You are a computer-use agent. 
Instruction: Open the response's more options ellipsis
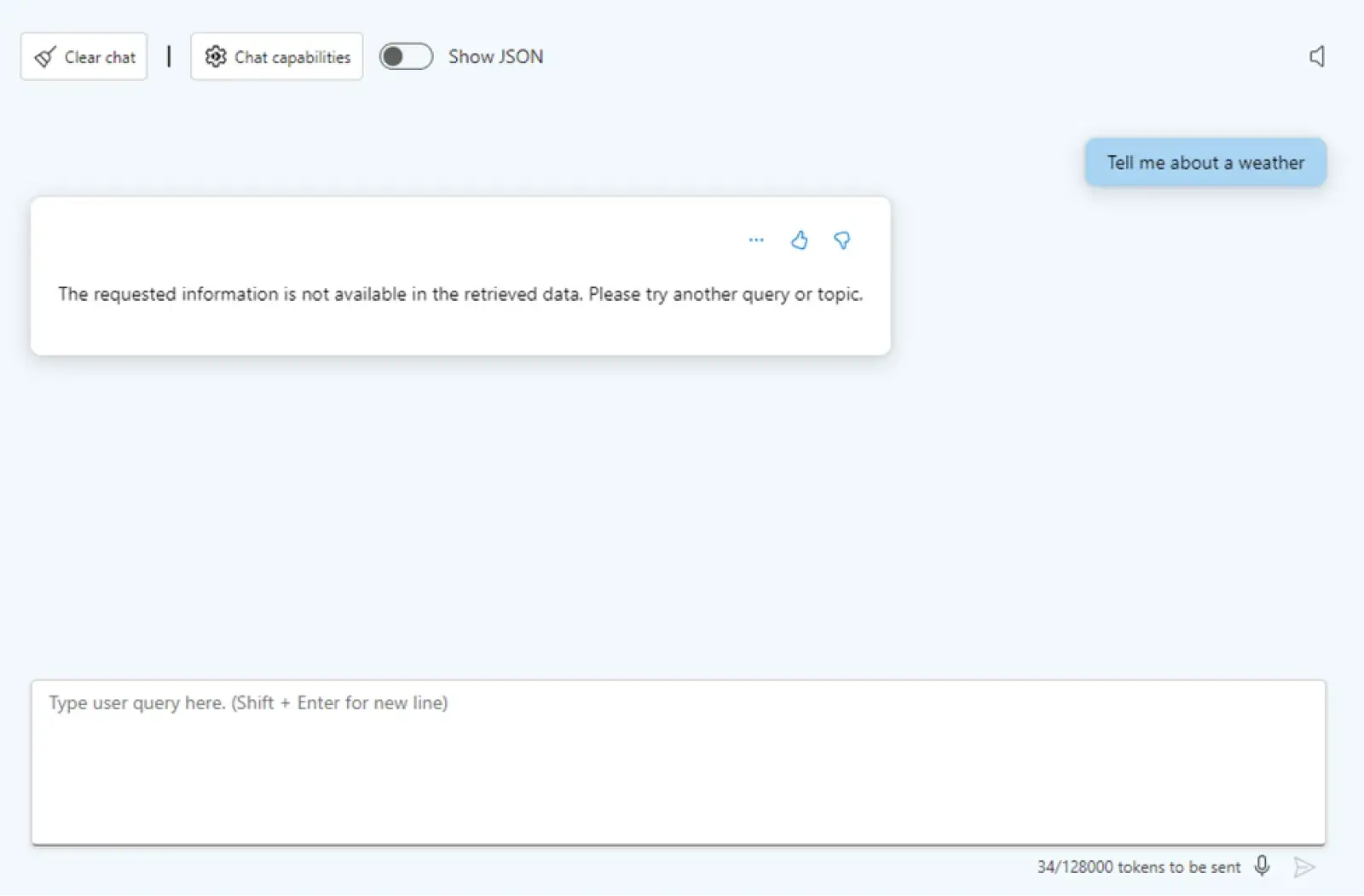click(756, 240)
